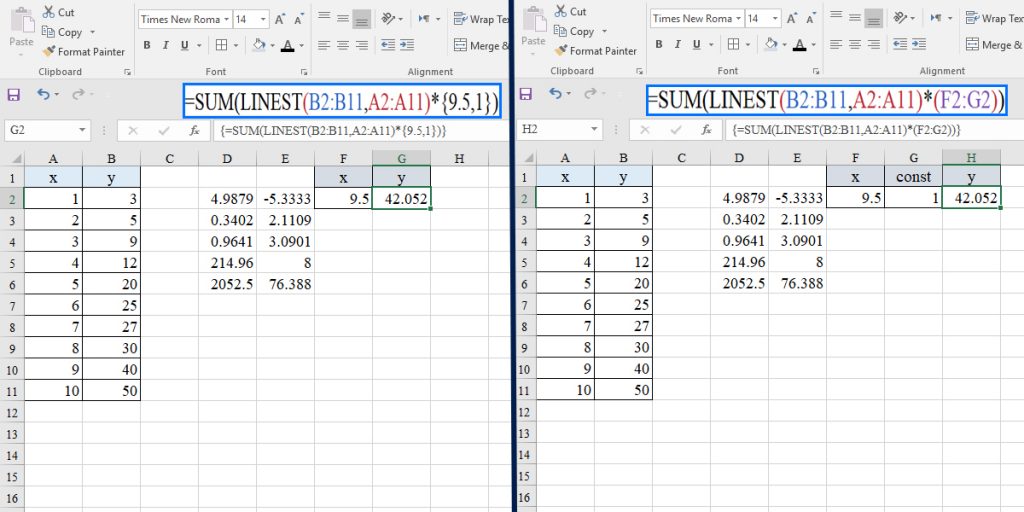
Task: Select row 12 header in the left window
Action: pyautogui.click(x=12, y=412)
